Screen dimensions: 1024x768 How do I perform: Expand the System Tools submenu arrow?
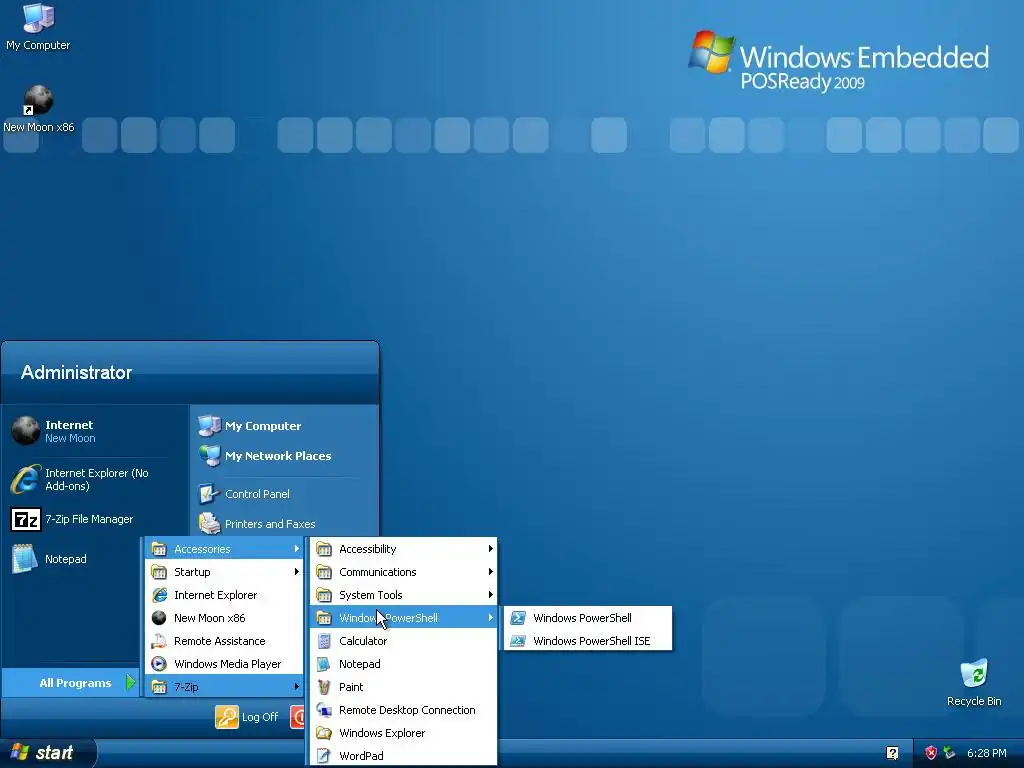490,594
